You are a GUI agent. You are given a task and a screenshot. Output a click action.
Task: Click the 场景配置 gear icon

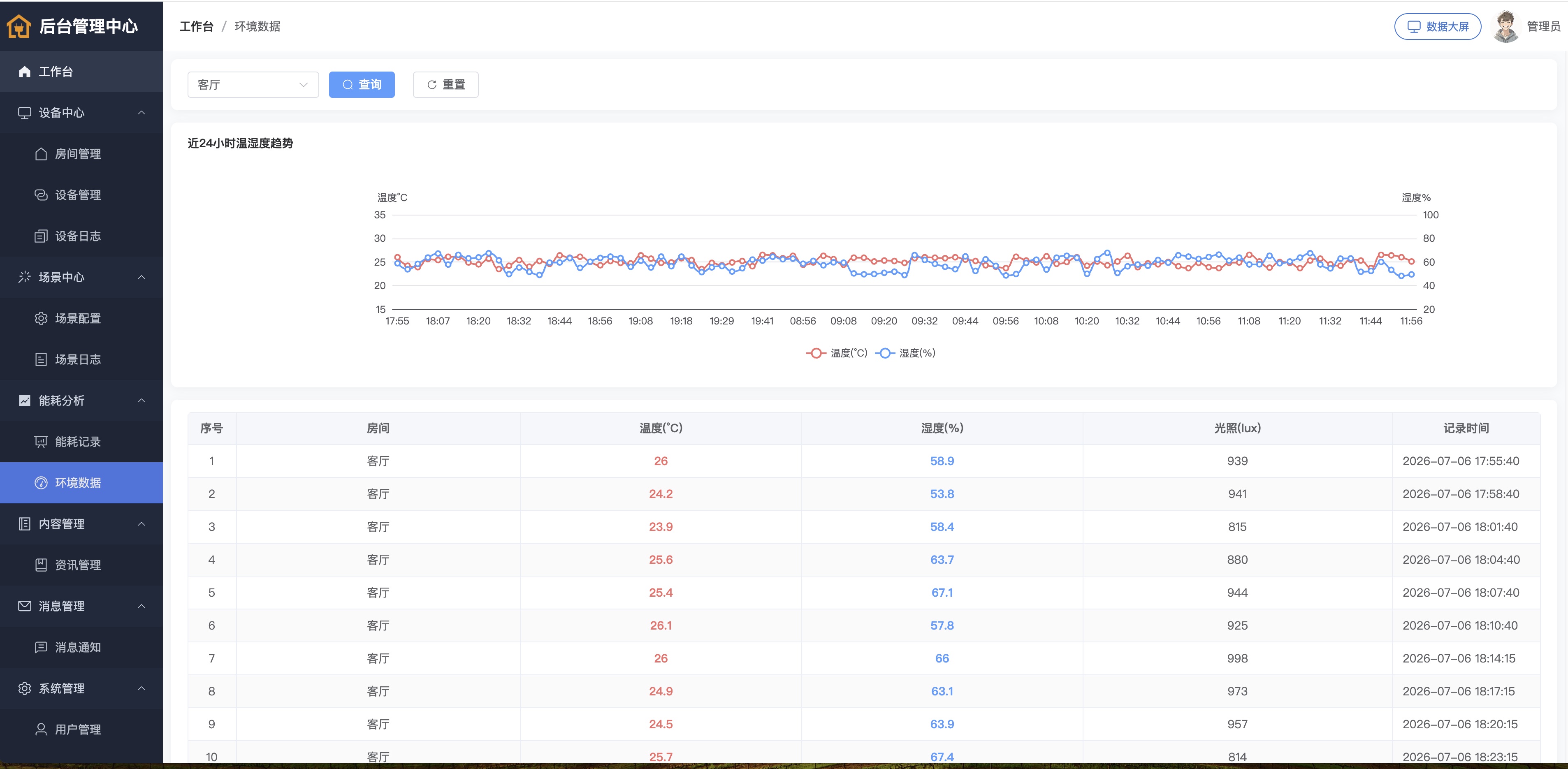click(41, 318)
